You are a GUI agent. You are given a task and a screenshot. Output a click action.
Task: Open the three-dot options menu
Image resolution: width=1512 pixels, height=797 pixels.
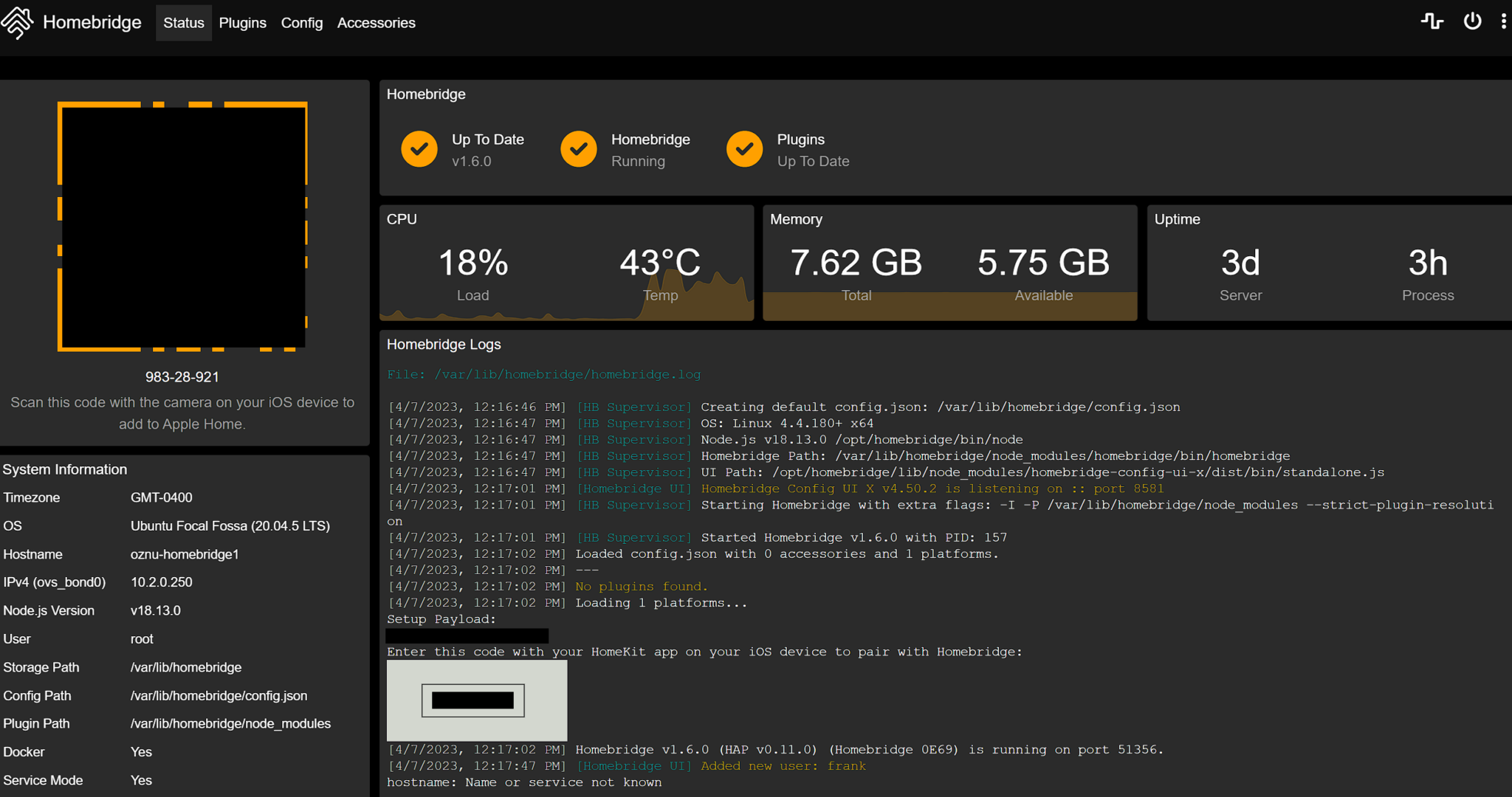click(1503, 21)
